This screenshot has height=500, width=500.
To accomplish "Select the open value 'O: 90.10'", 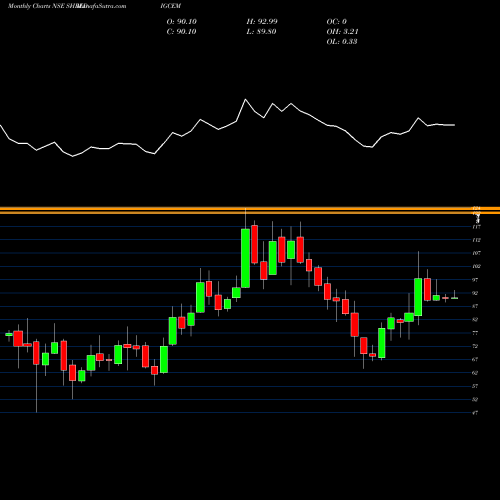I will [182, 21].
